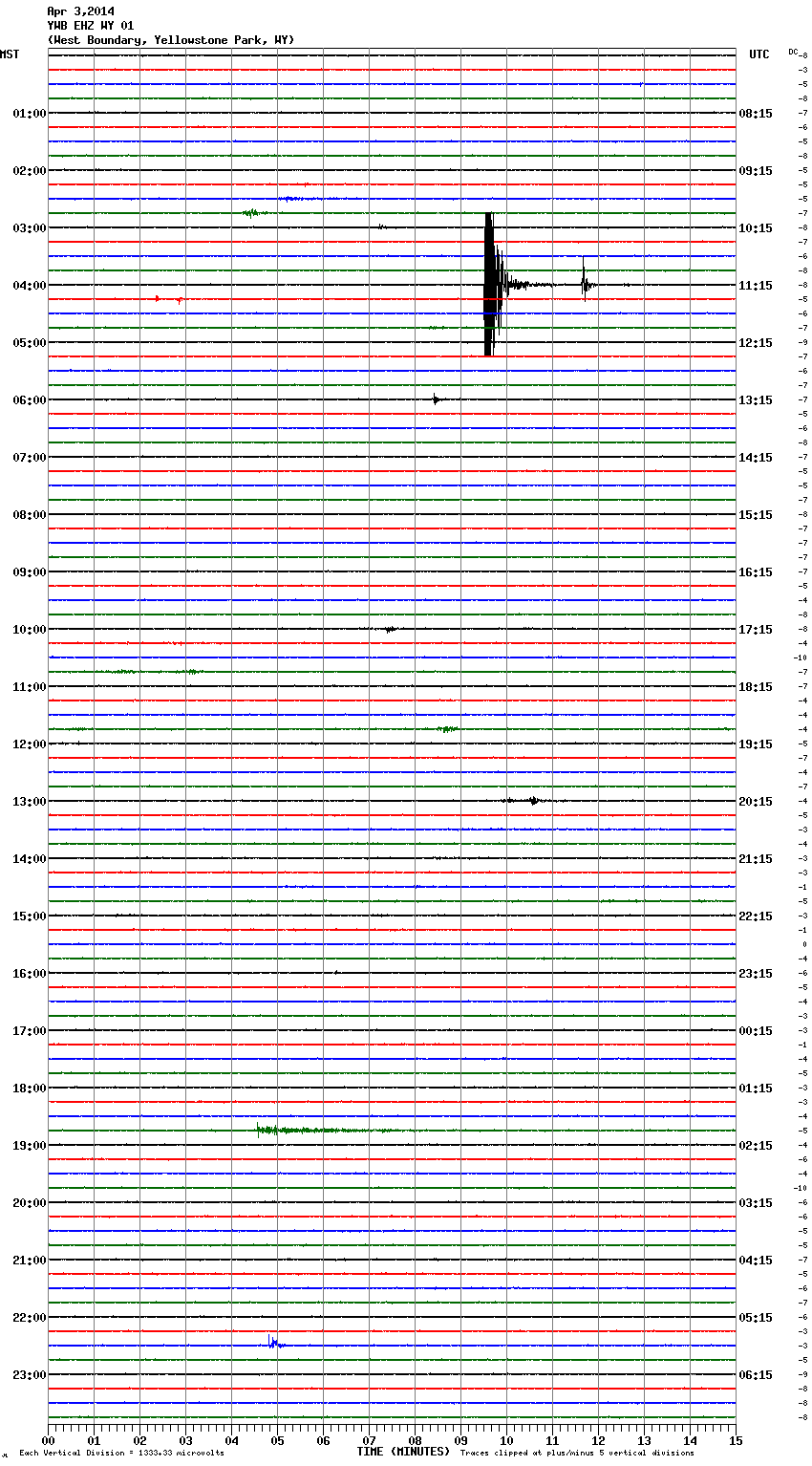Click the UTC time label "13:15"
The width and height of the screenshot is (812, 1466).
756,400
